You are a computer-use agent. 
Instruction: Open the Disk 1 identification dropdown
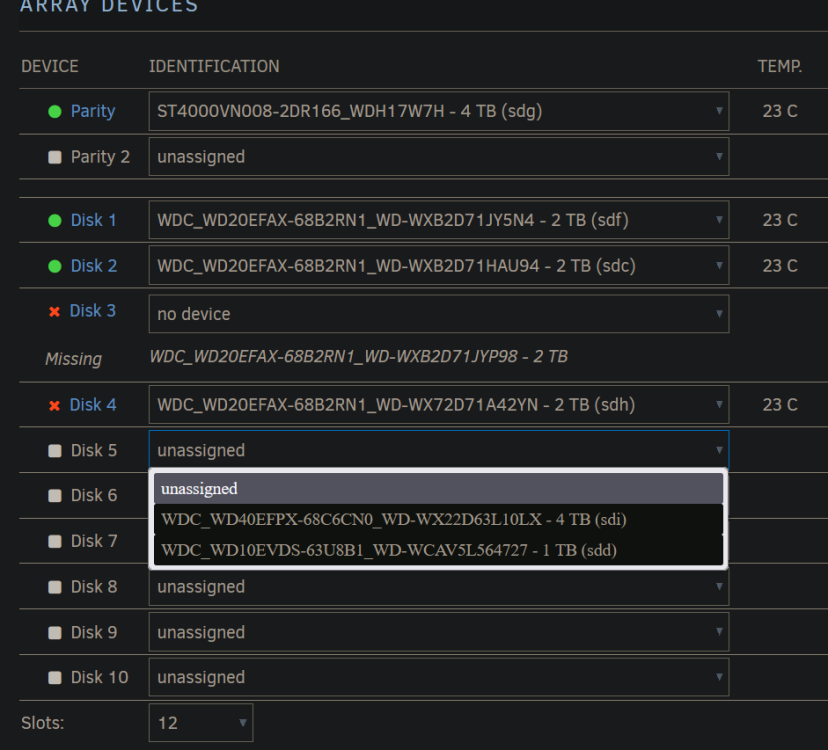tap(439, 220)
